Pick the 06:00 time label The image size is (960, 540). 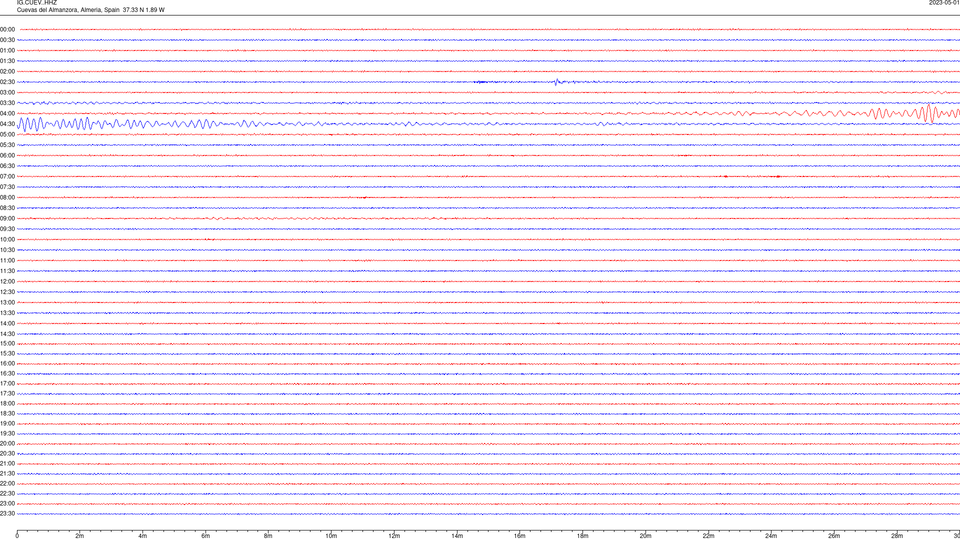pyautogui.click(x=7, y=156)
